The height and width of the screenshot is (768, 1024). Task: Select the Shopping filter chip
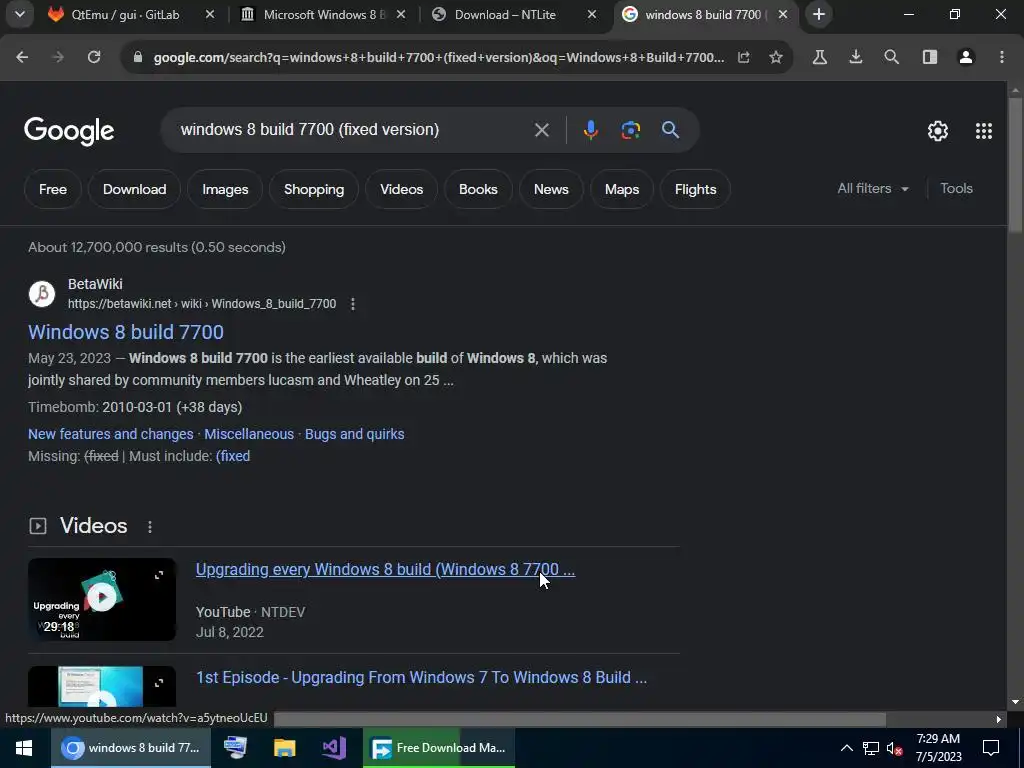314,189
